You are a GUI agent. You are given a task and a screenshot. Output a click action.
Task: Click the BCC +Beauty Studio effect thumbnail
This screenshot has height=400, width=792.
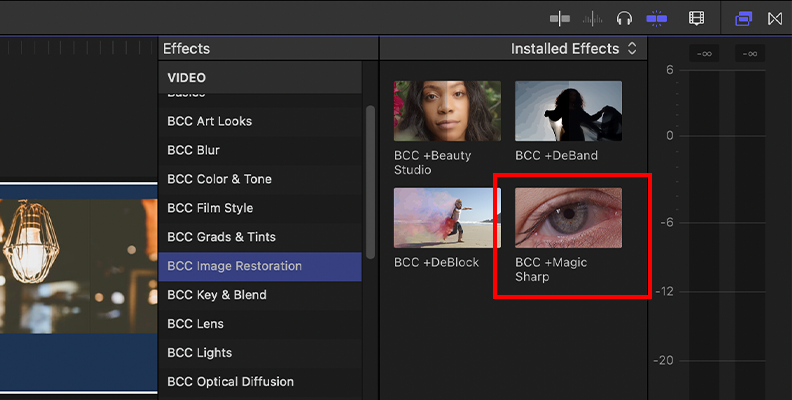[x=447, y=111]
